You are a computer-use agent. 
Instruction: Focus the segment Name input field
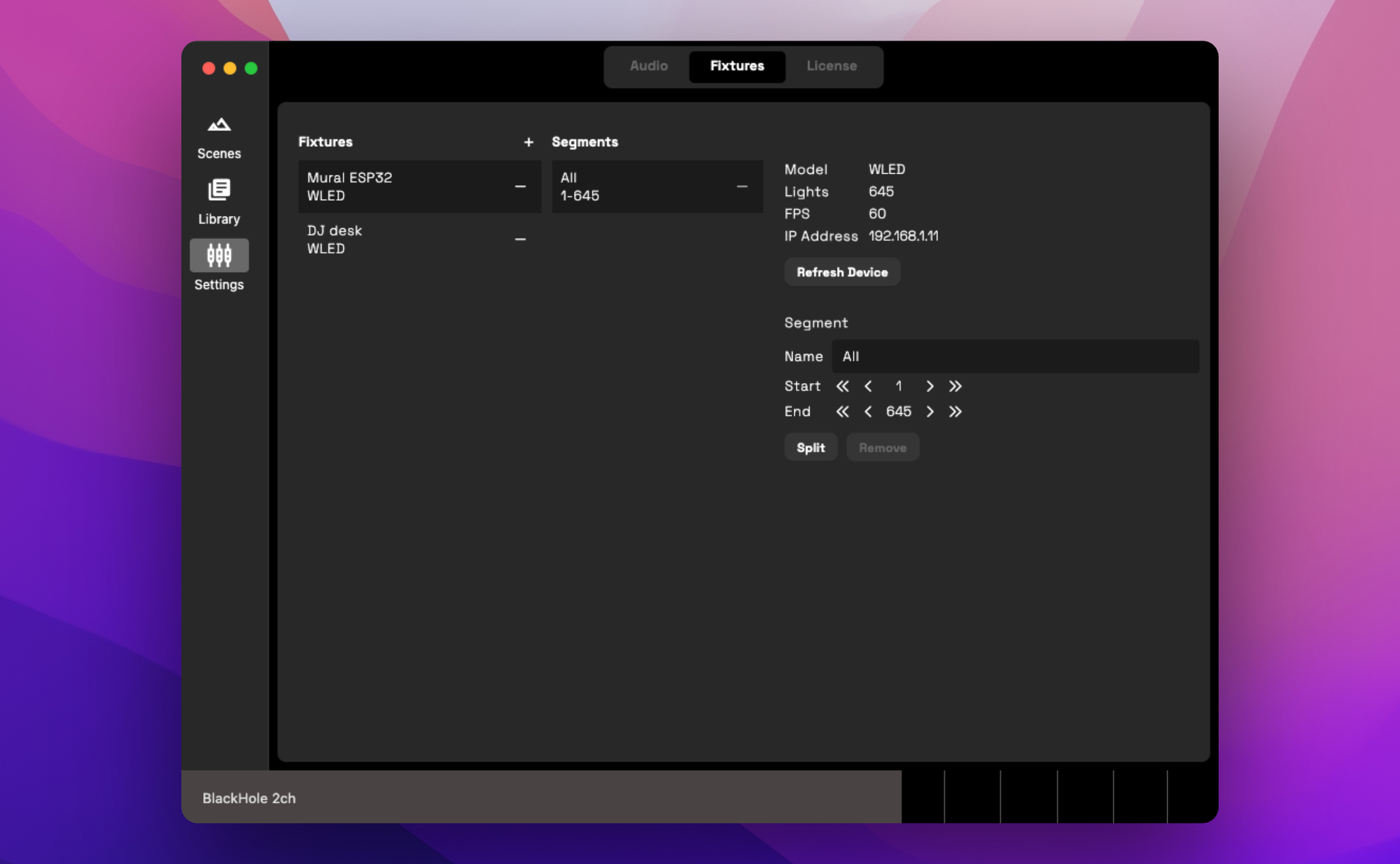click(1015, 357)
